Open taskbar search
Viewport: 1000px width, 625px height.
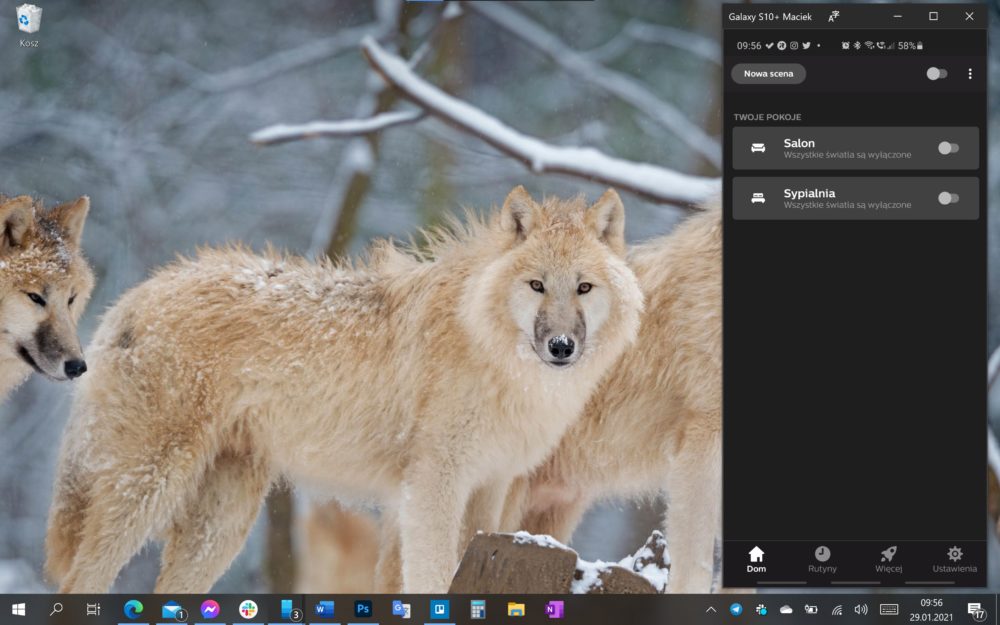pyautogui.click(x=56, y=610)
